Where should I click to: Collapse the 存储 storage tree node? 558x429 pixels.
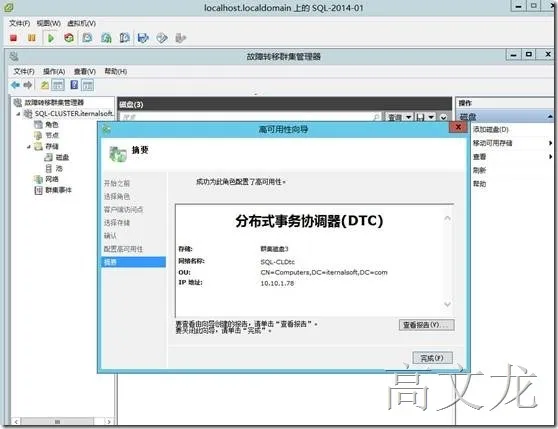[29, 147]
